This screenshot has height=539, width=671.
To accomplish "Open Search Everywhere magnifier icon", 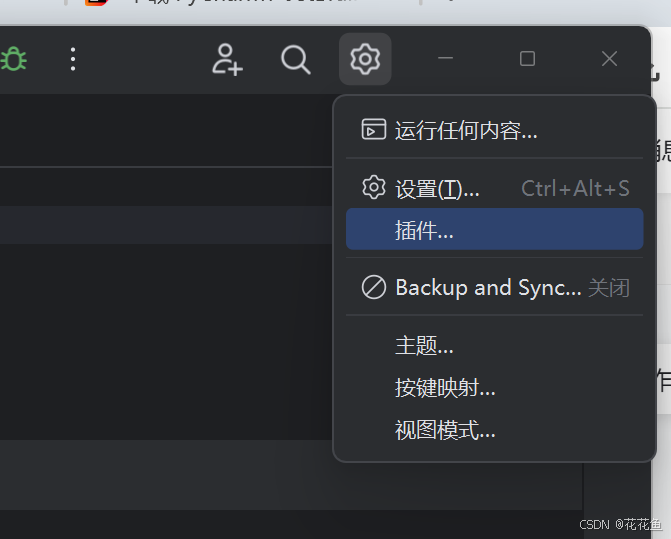I will (295, 60).
